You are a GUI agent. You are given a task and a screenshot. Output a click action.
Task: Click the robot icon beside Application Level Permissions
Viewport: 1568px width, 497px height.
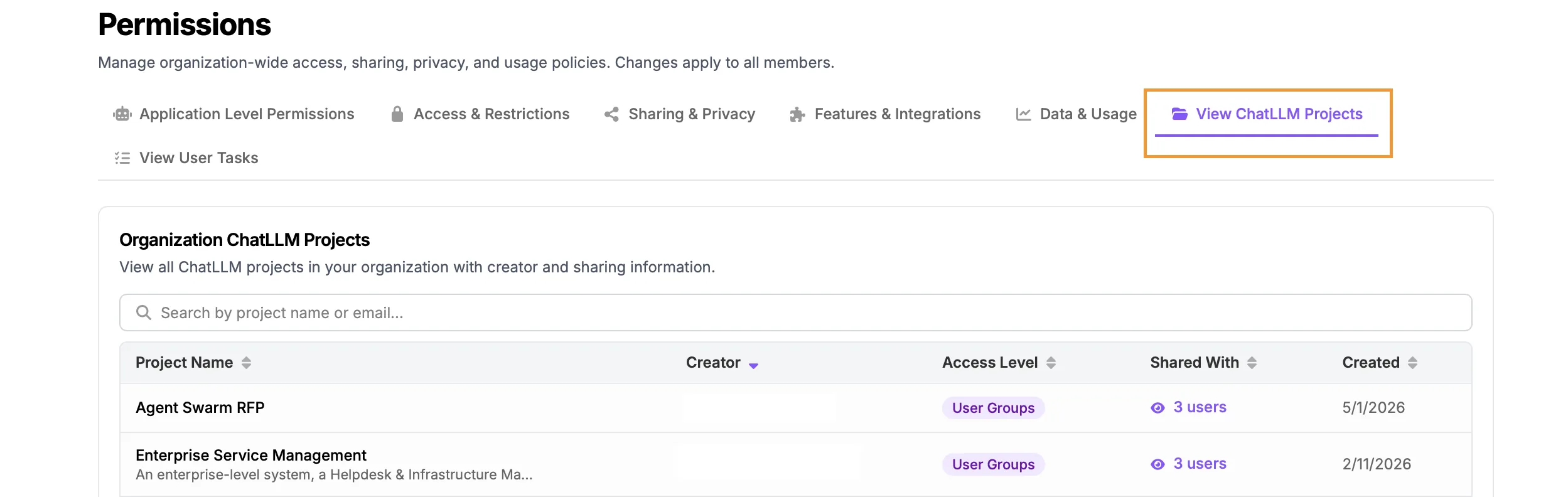122,114
